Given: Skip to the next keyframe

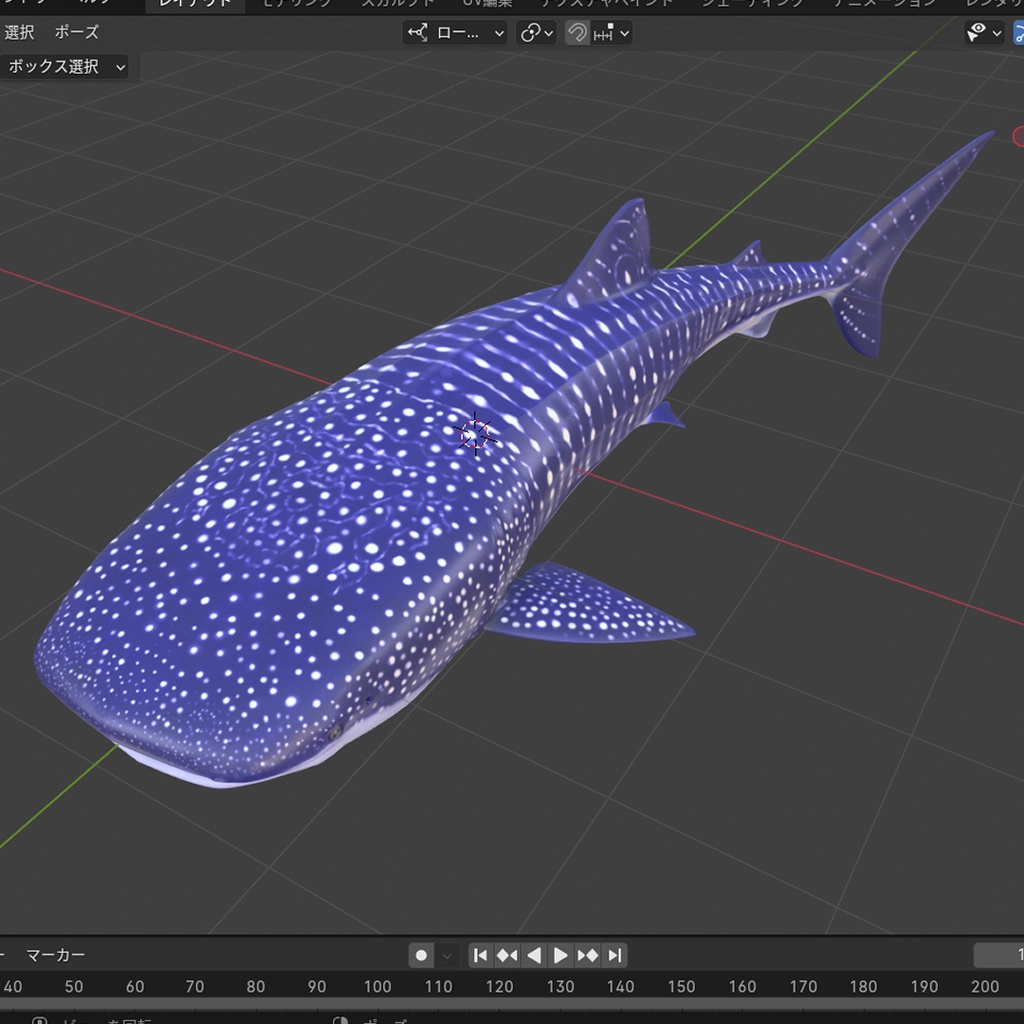Looking at the screenshot, I should 587,955.
